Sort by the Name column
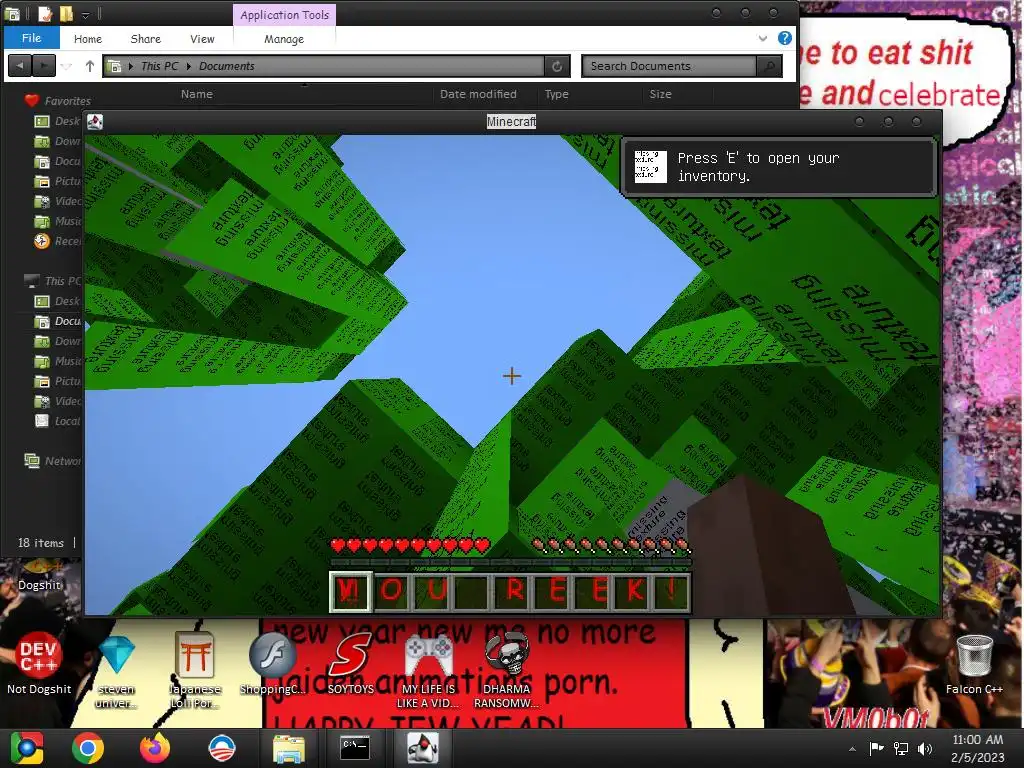The height and width of the screenshot is (768, 1024). point(197,94)
